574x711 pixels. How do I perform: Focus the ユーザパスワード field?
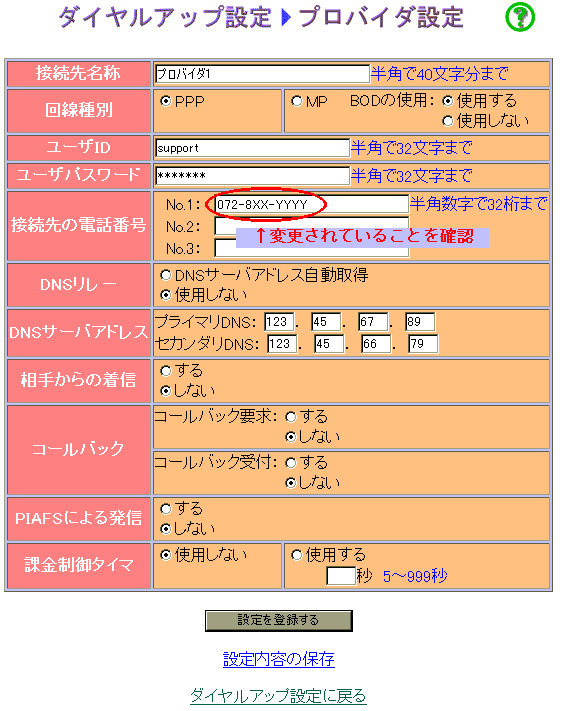click(x=252, y=175)
